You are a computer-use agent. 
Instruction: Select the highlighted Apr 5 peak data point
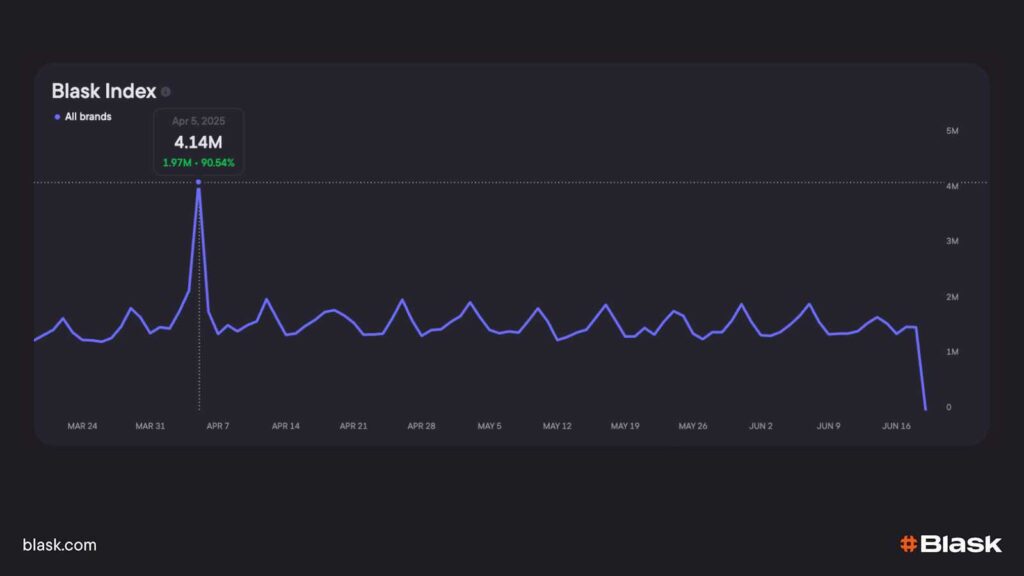pyautogui.click(x=199, y=182)
